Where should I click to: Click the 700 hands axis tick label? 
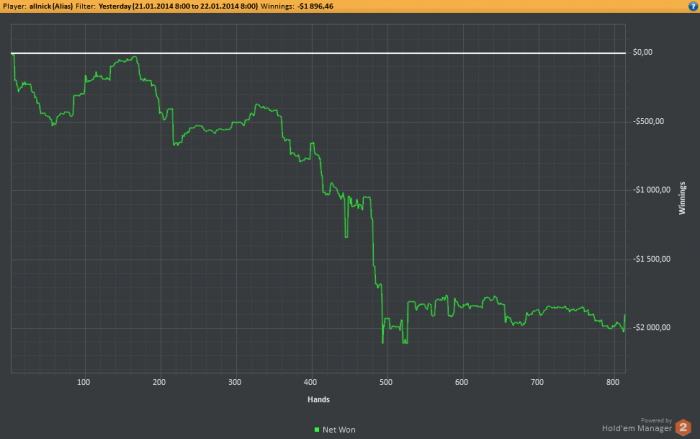pyautogui.click(x=537, y=382)
